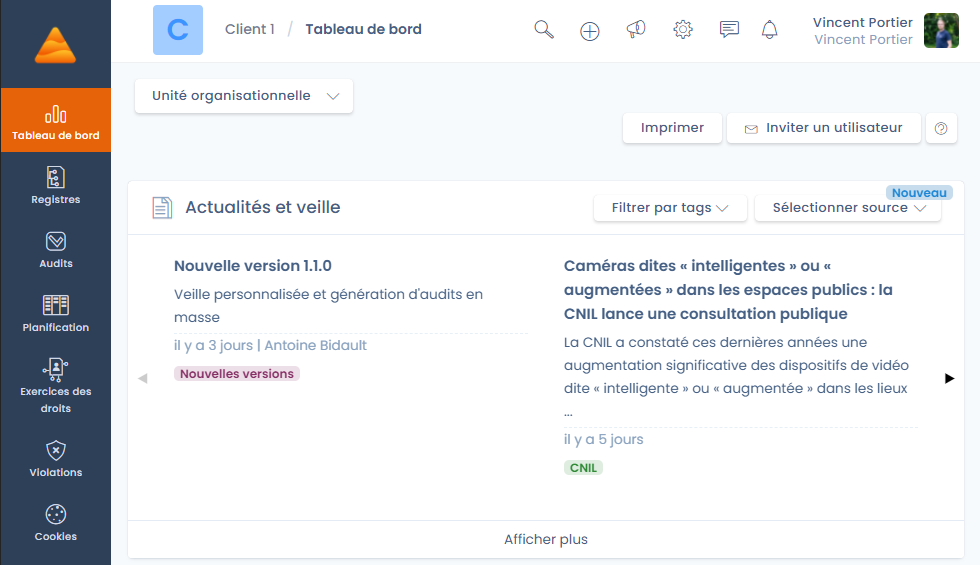Viewport: 980px width, 565px height.
Task: Click Inviter un utilisateur button
Action: (x=822, y=128)
